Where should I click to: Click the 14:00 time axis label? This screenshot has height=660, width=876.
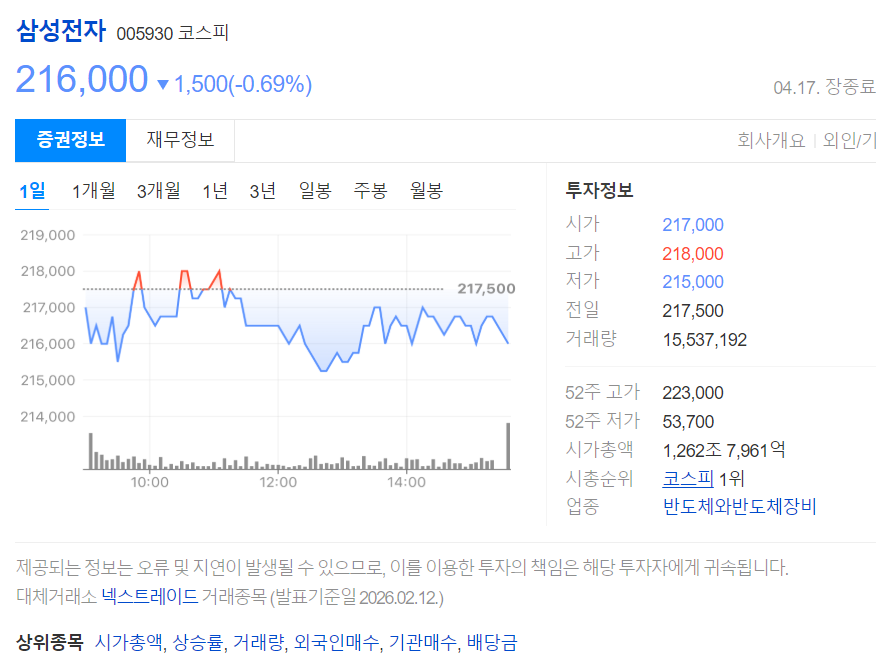point(407,482)
